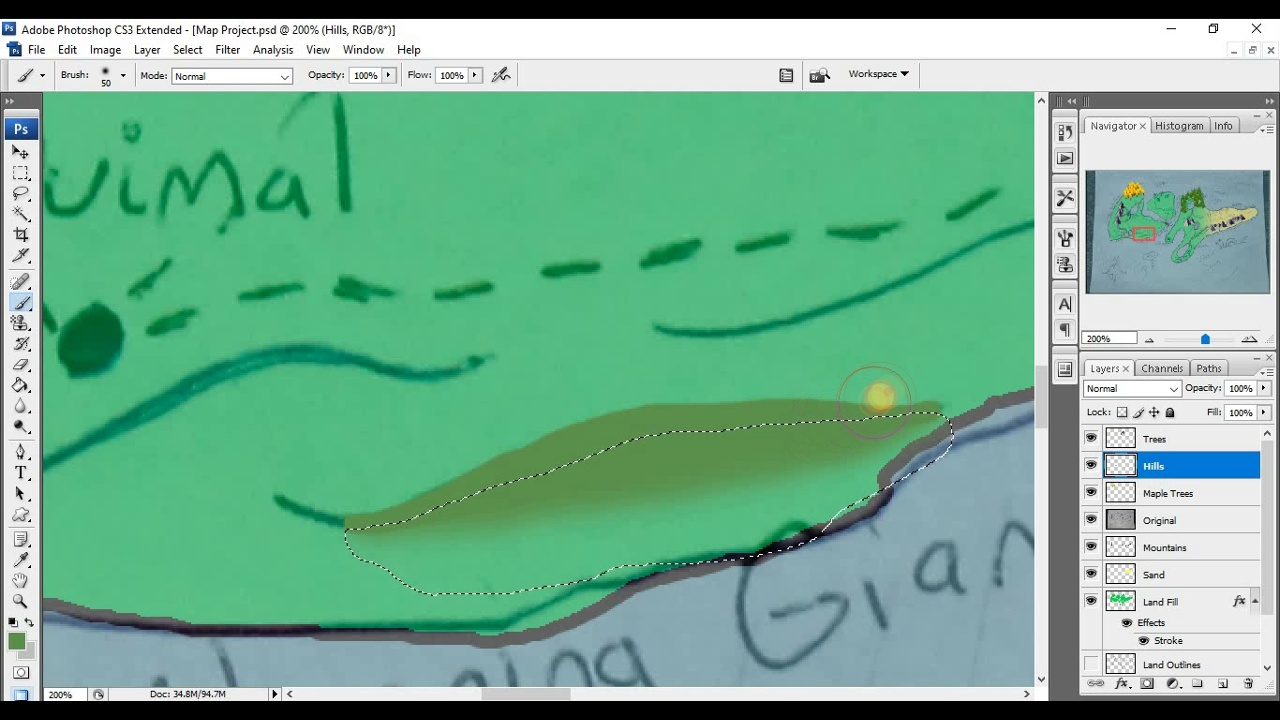Open the layer blend mode dropdown
The height and width of the screenshot is (720, 1280).
pyautogui.click(x=1132, y=389)
